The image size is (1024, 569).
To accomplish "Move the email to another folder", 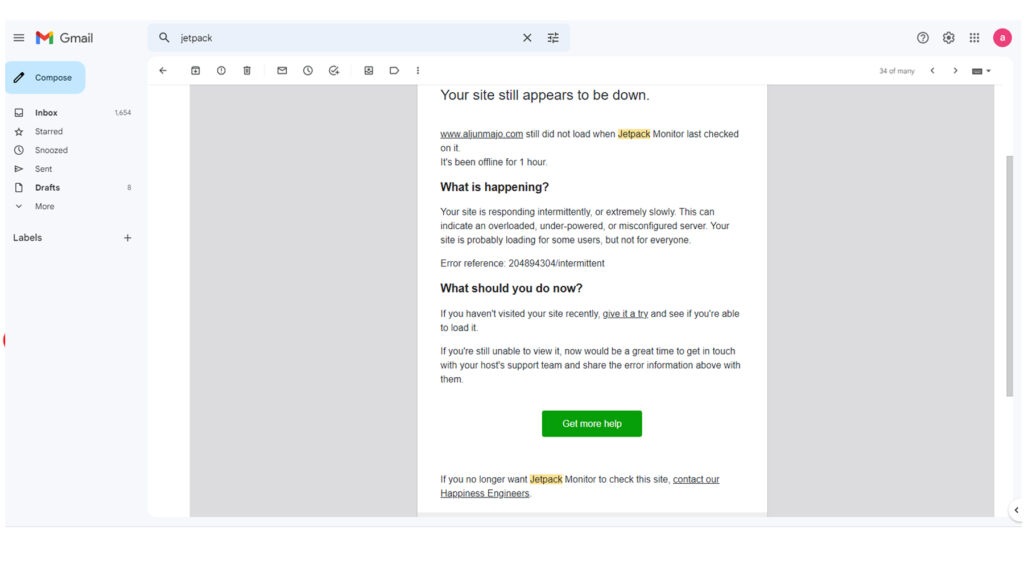I will click(369, 71).
